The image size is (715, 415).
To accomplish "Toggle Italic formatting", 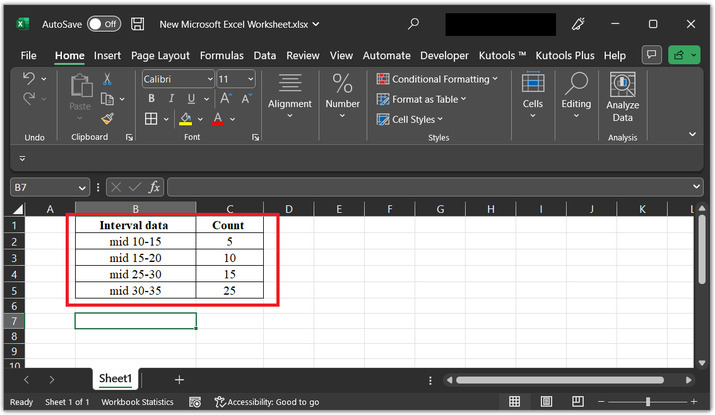I will click(170, 99).
